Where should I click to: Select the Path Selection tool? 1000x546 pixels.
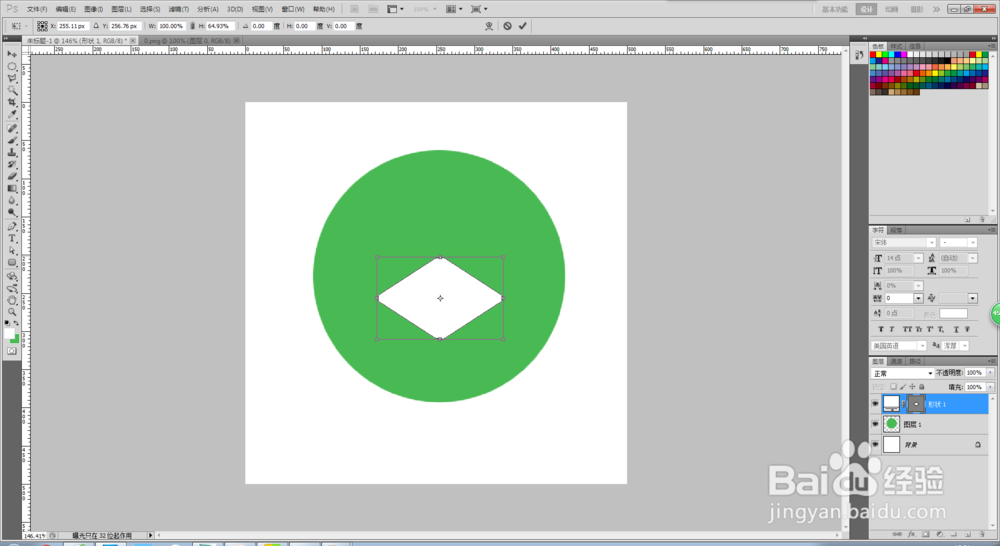11,251
